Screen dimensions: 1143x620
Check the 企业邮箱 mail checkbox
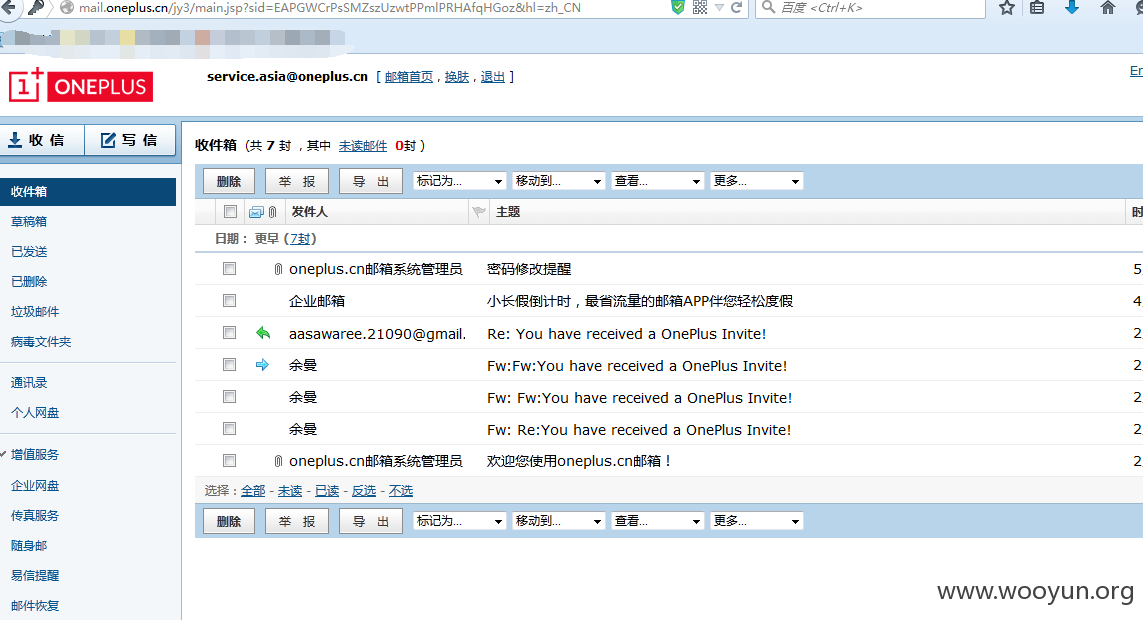[x=230, y=300]
